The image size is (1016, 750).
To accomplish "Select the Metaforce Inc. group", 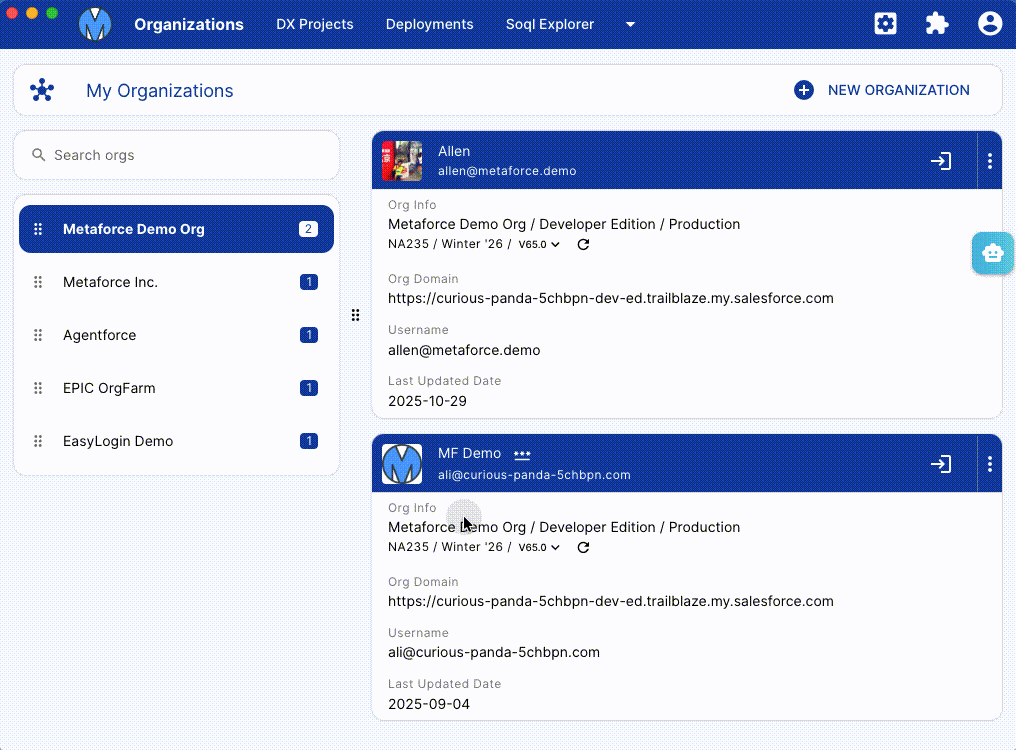I will 176,282.
